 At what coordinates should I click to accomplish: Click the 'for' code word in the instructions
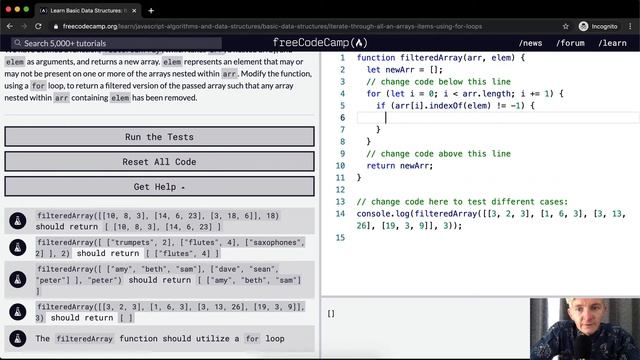click(x=38, y=86)
